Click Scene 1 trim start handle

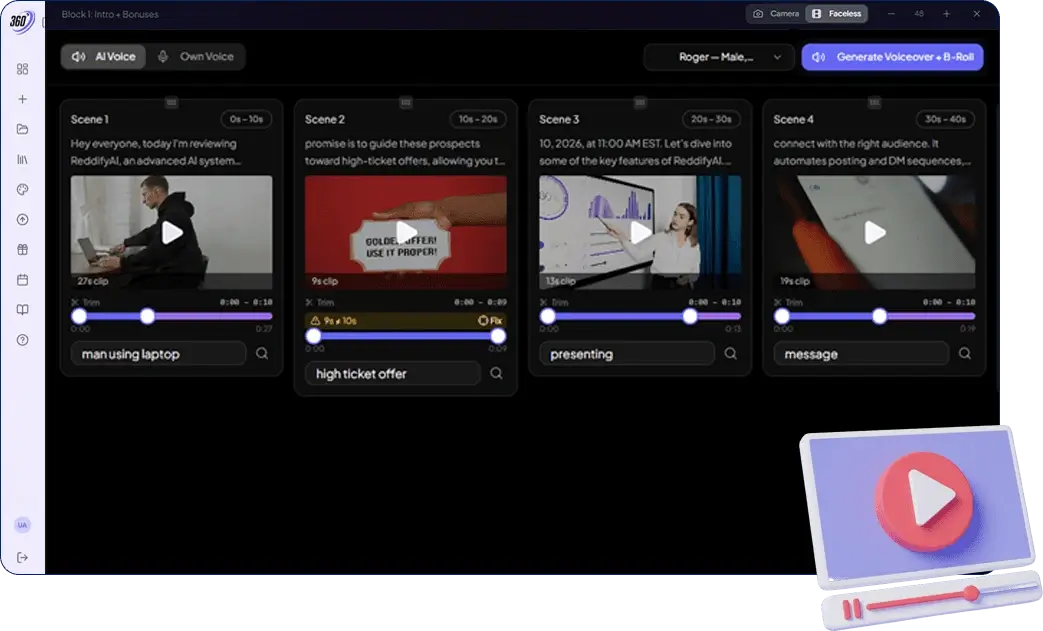click(x=79, y=316)
